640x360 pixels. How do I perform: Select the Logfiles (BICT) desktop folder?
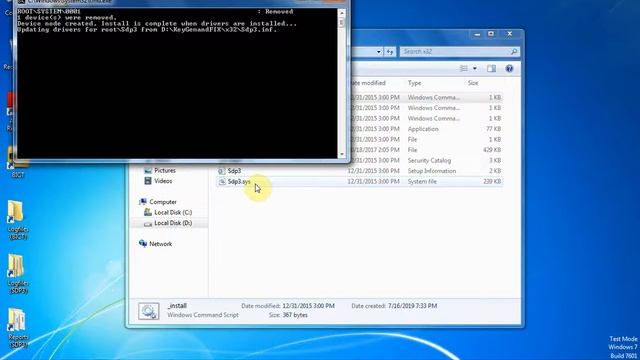pyautogui.click(x=17, y=220)
